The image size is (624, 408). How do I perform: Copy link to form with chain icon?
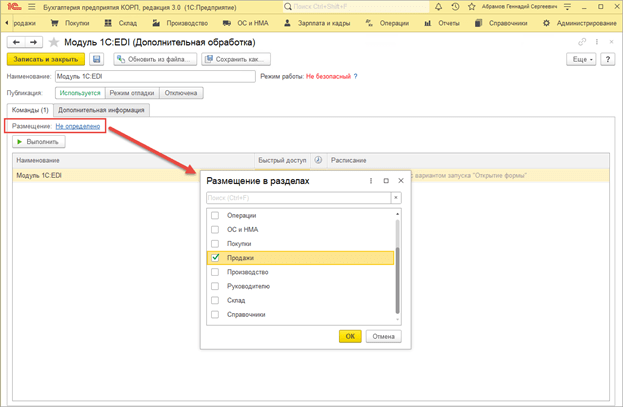point(582,42)
